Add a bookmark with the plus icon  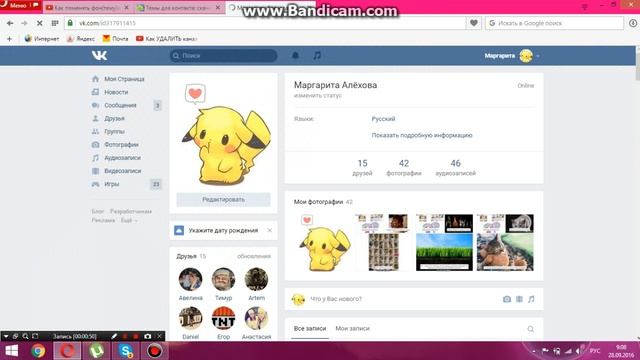tap(9, 39)
